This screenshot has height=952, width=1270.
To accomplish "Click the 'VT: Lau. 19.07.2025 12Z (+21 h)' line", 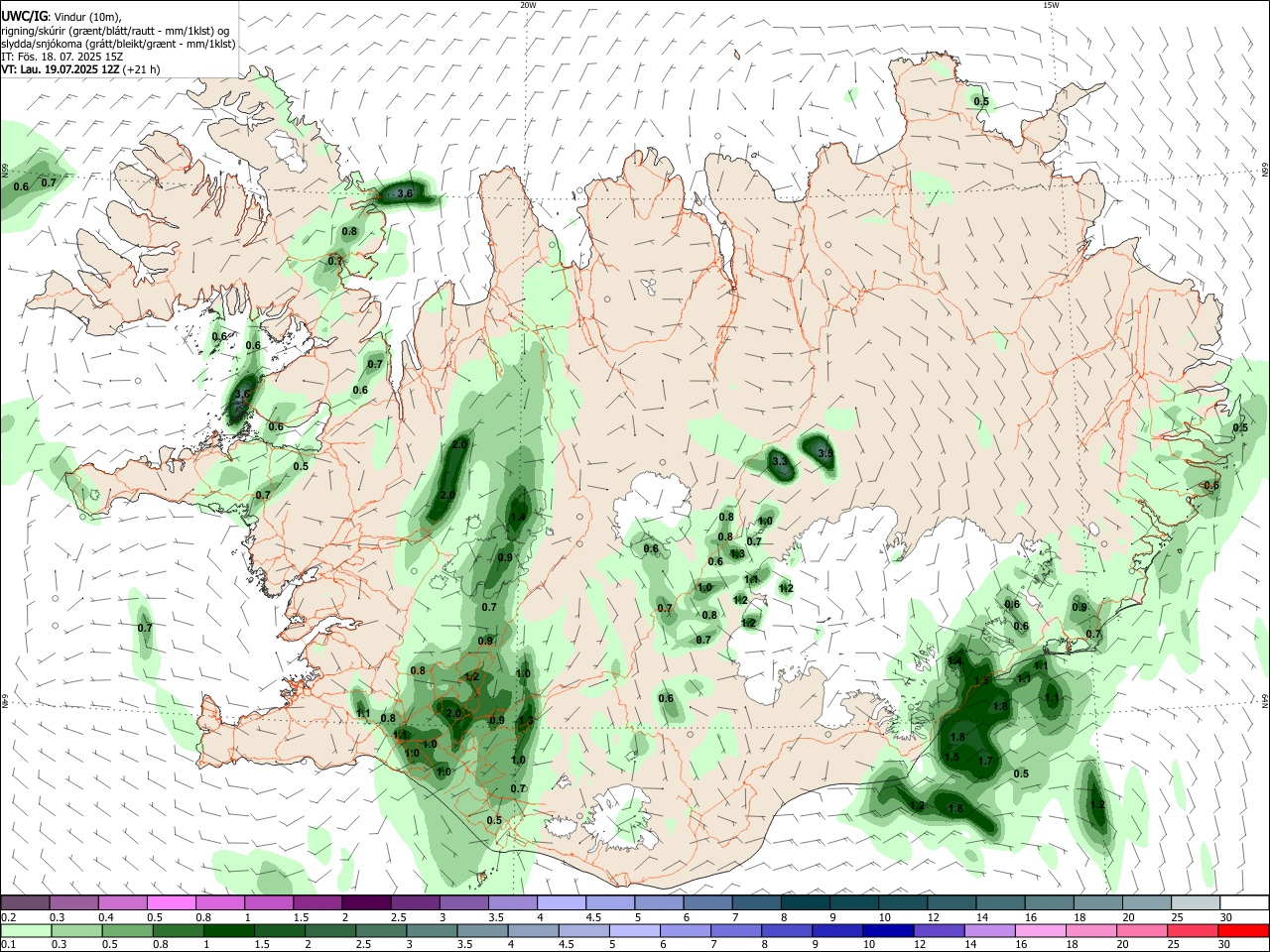I will 80,69.
